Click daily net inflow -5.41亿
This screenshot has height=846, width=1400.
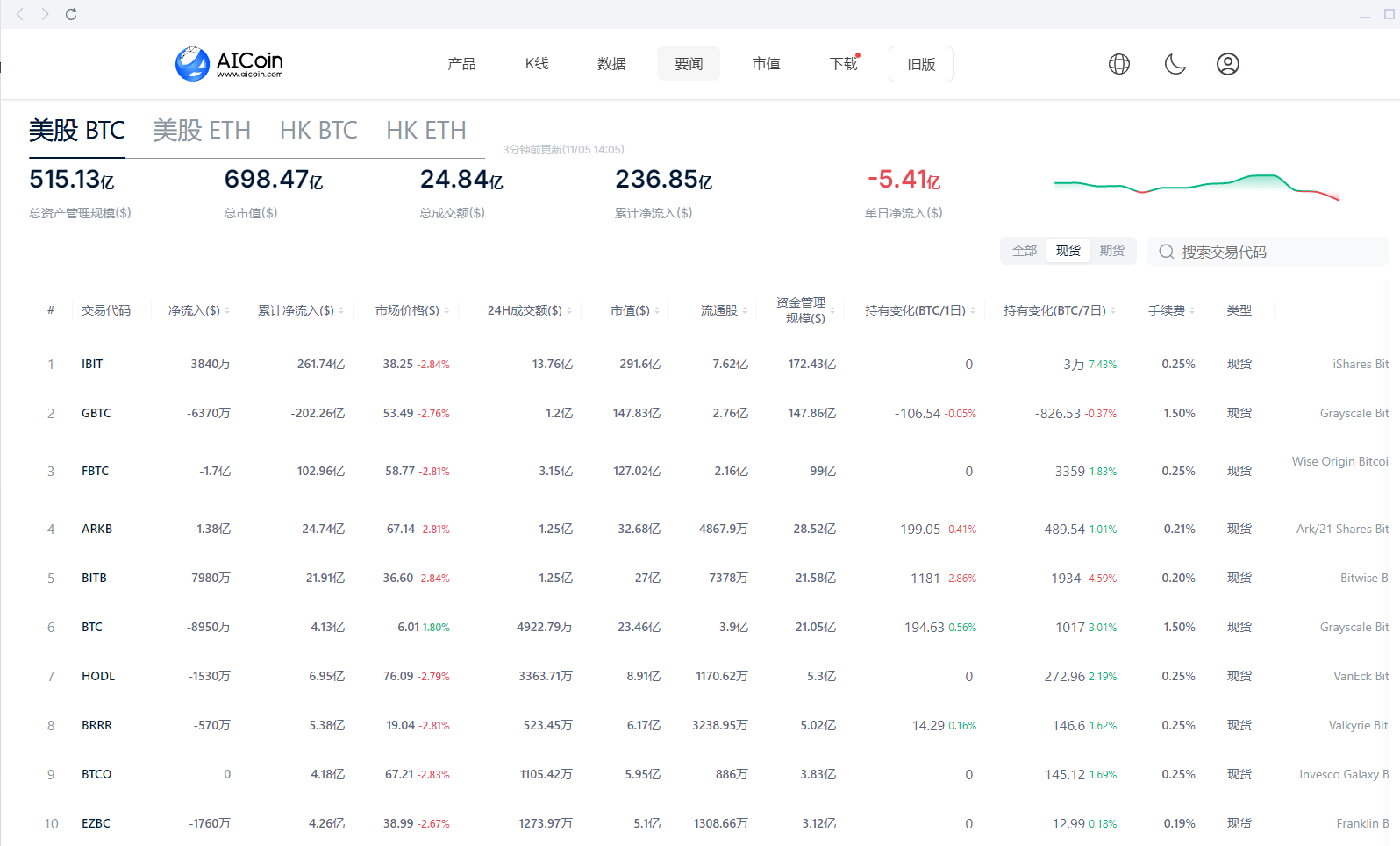click(x=904, y=180)
